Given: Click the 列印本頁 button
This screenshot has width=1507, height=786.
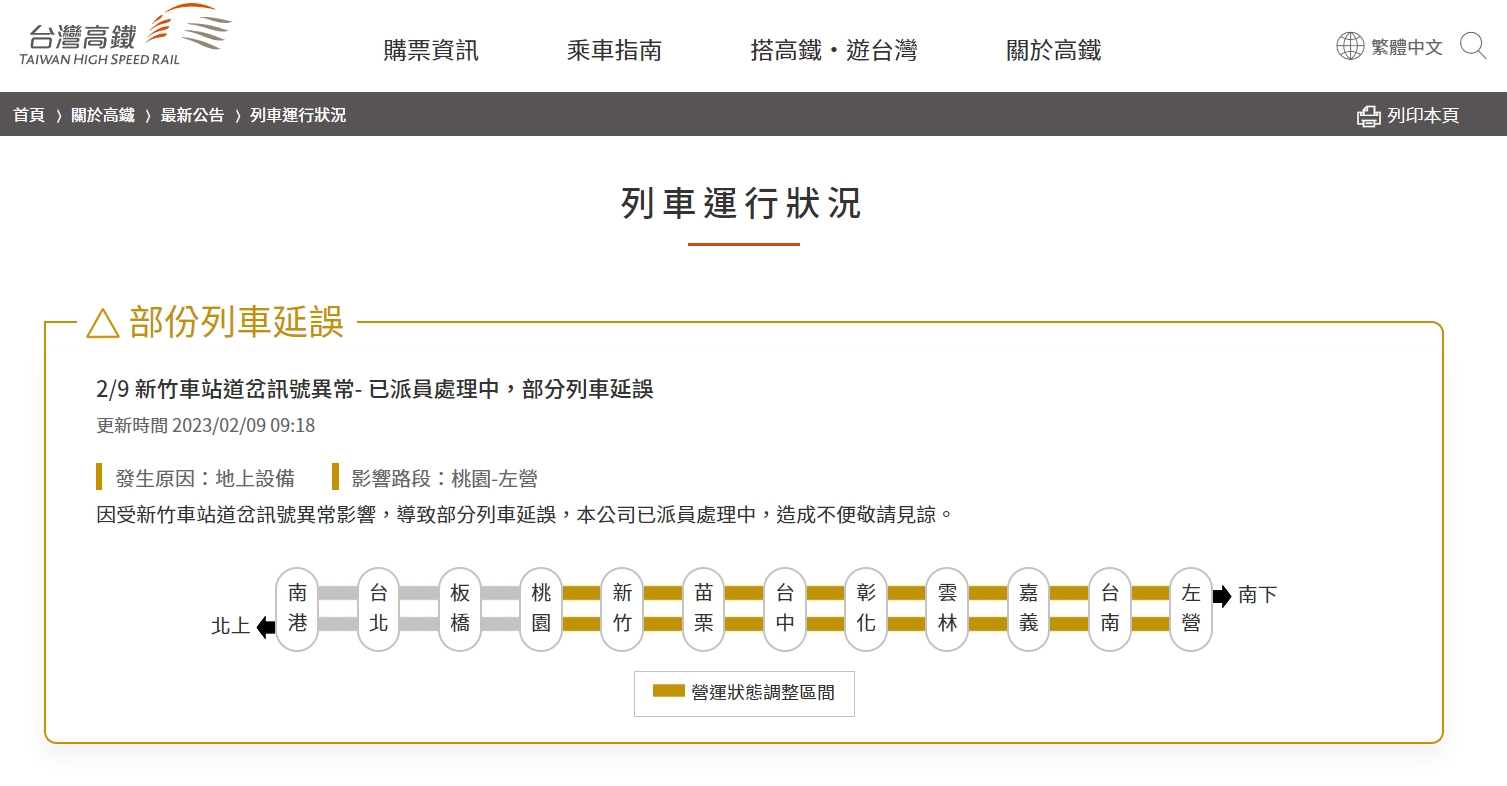Looking at the screenshot, I should (1407, 116).
